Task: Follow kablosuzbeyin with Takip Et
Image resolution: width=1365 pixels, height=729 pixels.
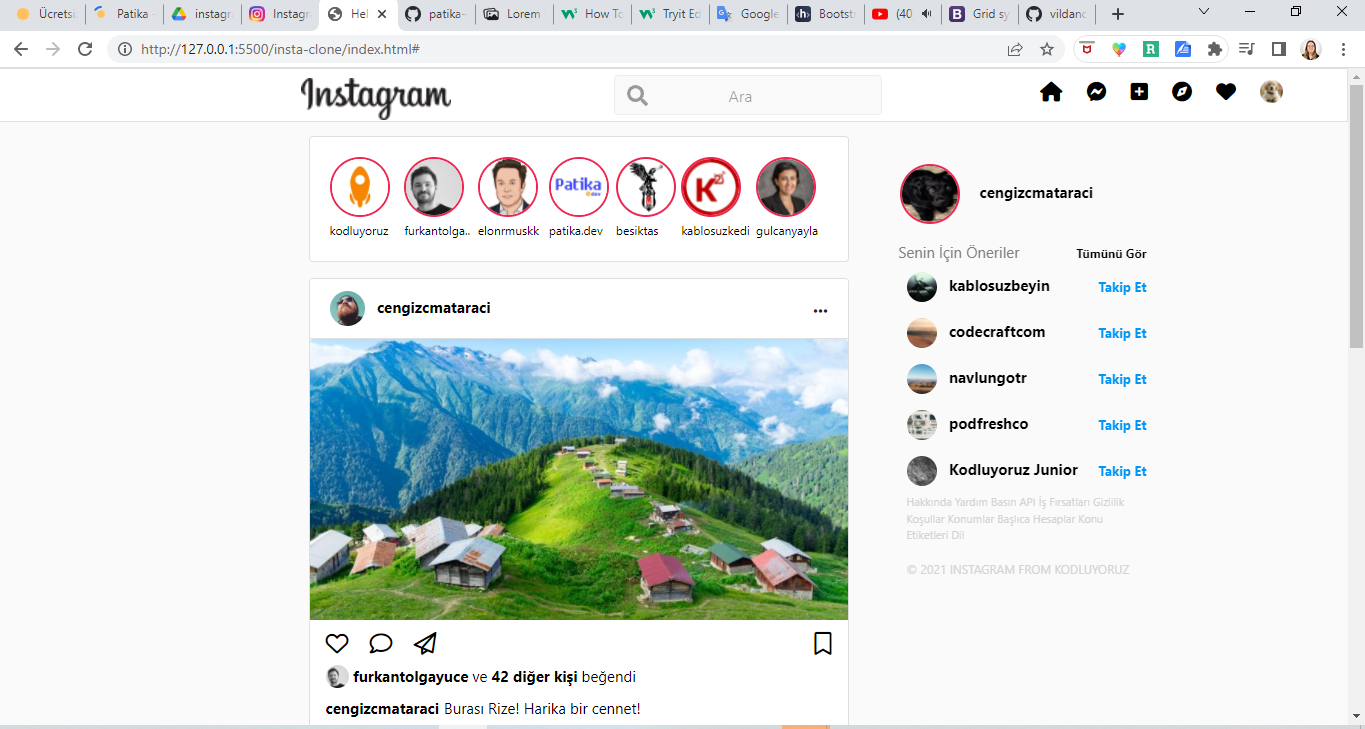Action: [1122, 287]
